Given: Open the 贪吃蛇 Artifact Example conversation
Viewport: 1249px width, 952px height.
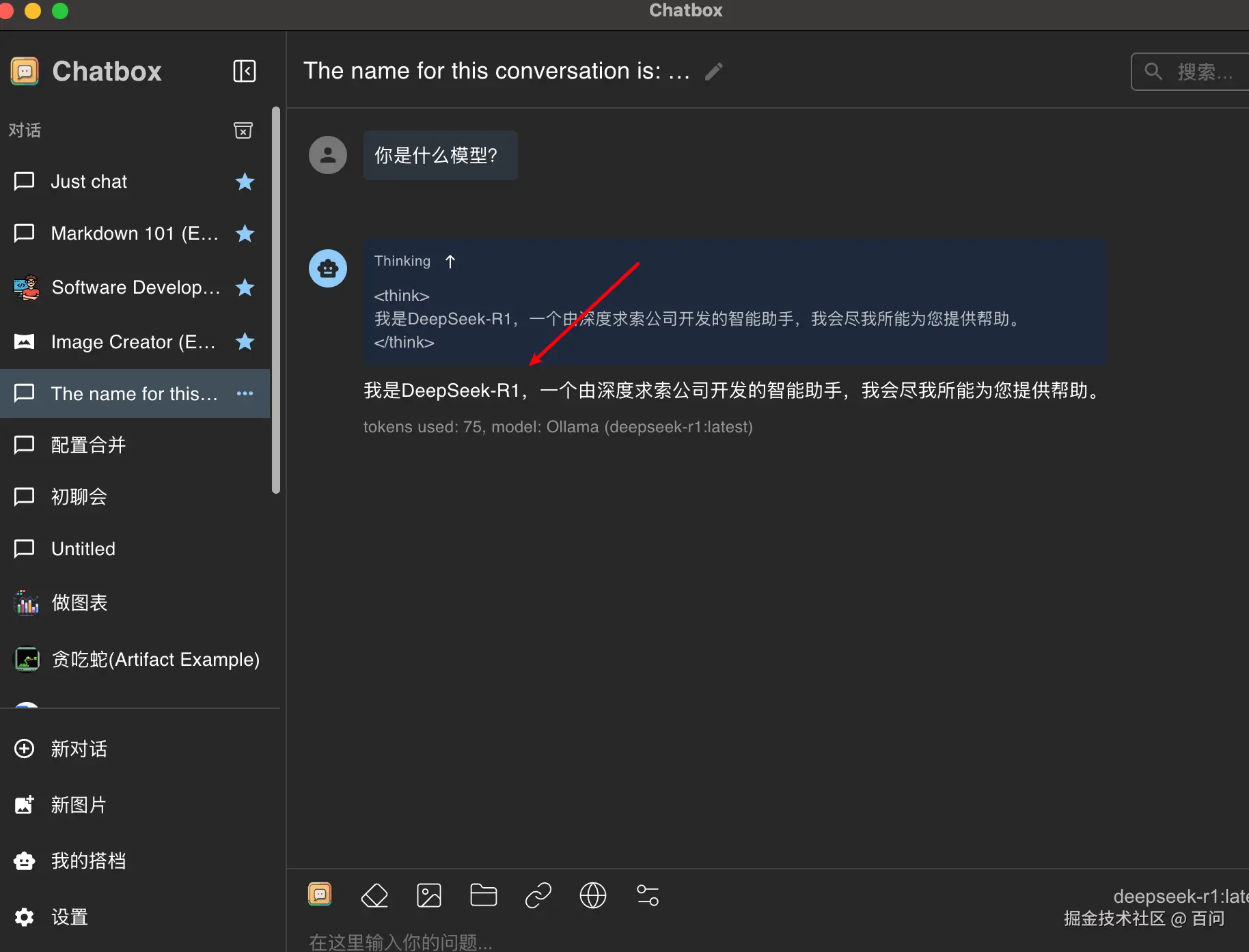Looking at the screenshot, I should point(135,659).
